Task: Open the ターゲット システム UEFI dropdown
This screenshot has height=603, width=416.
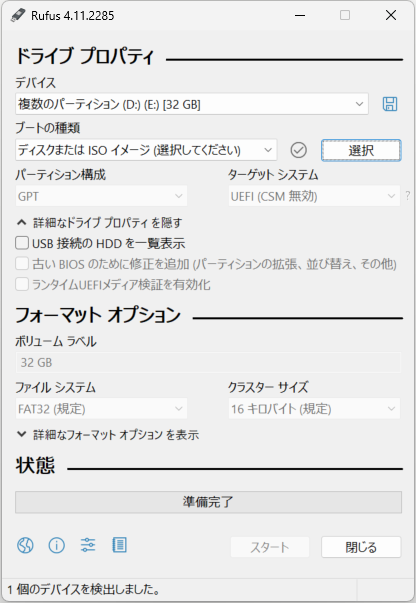Action: click(x=314, y=196)
